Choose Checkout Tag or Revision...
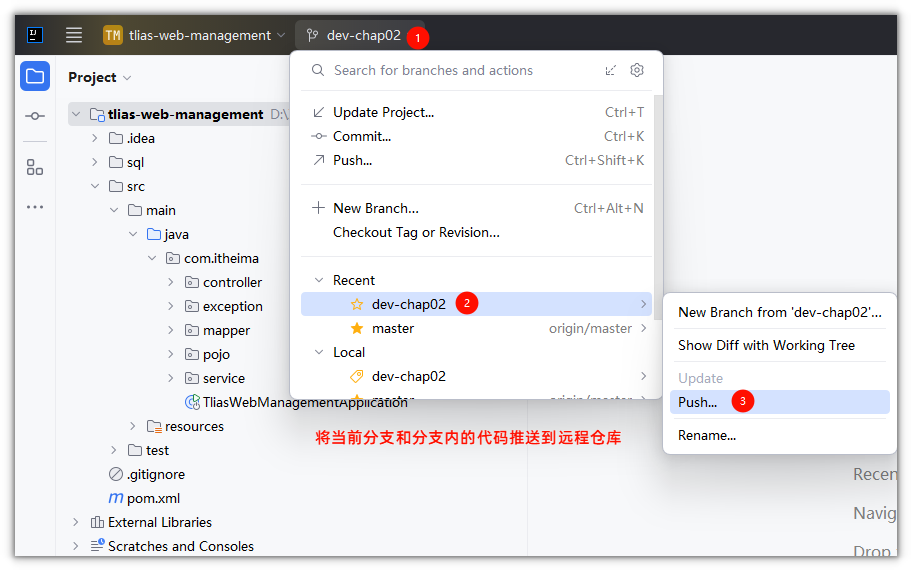912x571 pixels. pyautogui.click(x=476, y=233)
